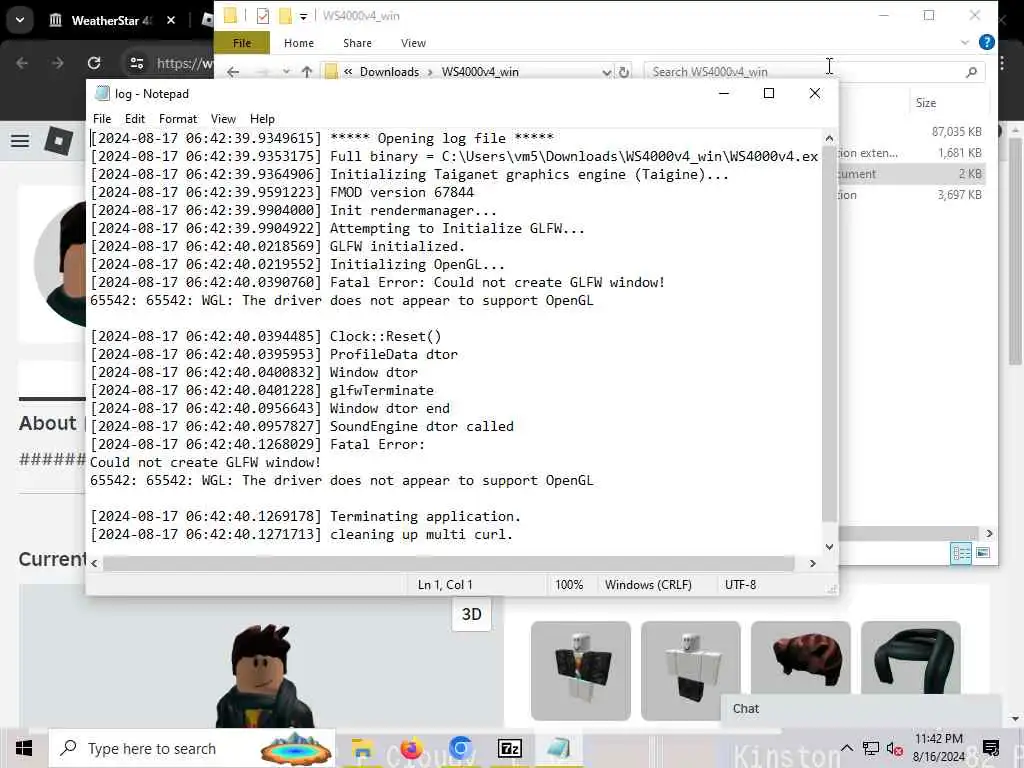Click Notepad vertical scroll down arrow
Screen dimensions: 1024x768
click(x=829, y=547)
